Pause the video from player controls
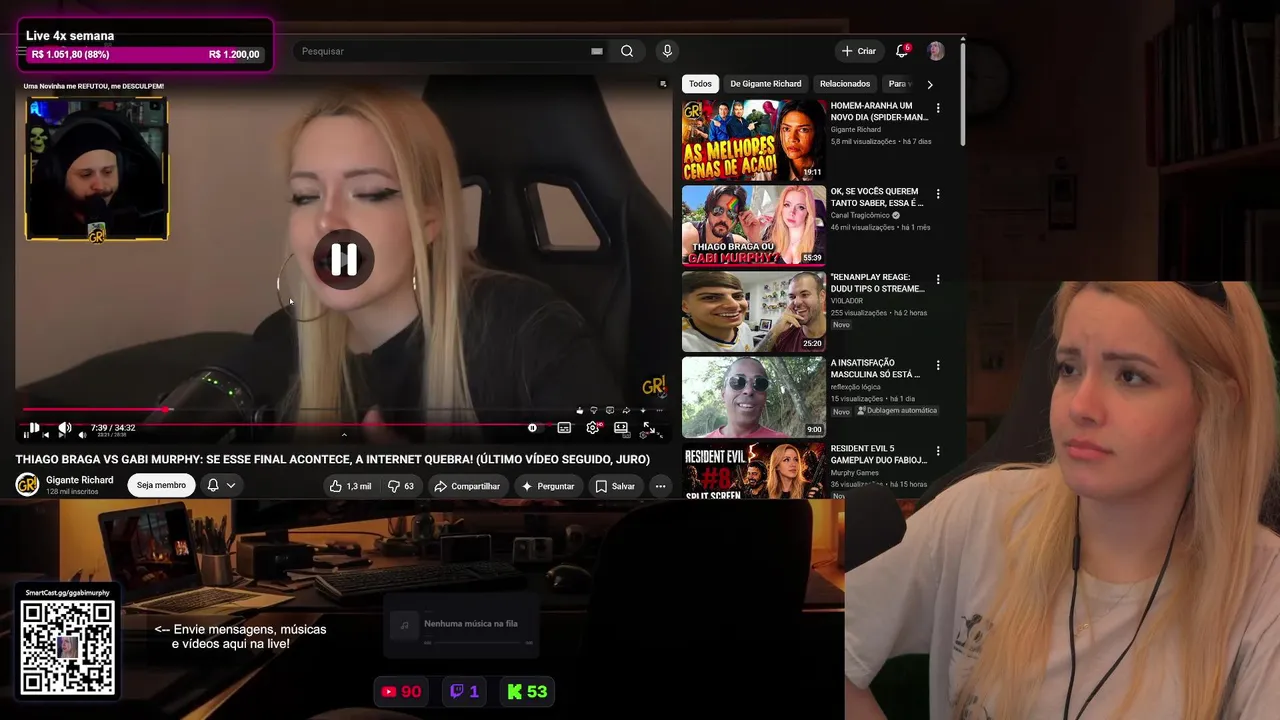This screenshot has width=1280, height=720. [x=34, y=428]
